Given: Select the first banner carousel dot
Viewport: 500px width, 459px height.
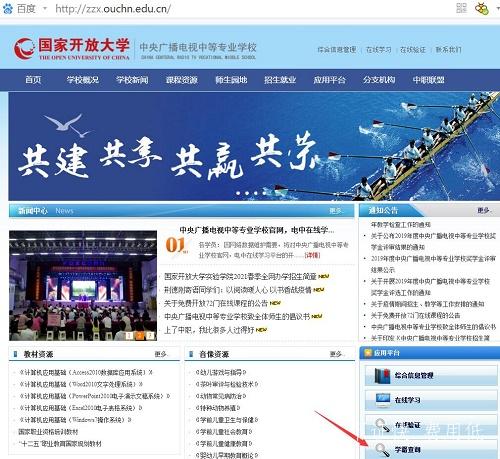Looking at the screenshot, I should pyautogui.click(x=238, y=193).
